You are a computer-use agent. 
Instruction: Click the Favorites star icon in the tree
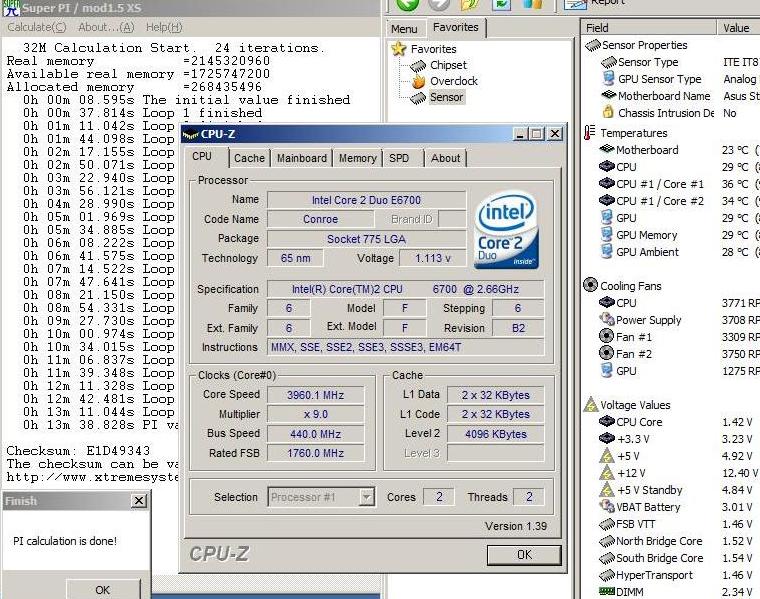pyautogui.click(x=398, y=48)
